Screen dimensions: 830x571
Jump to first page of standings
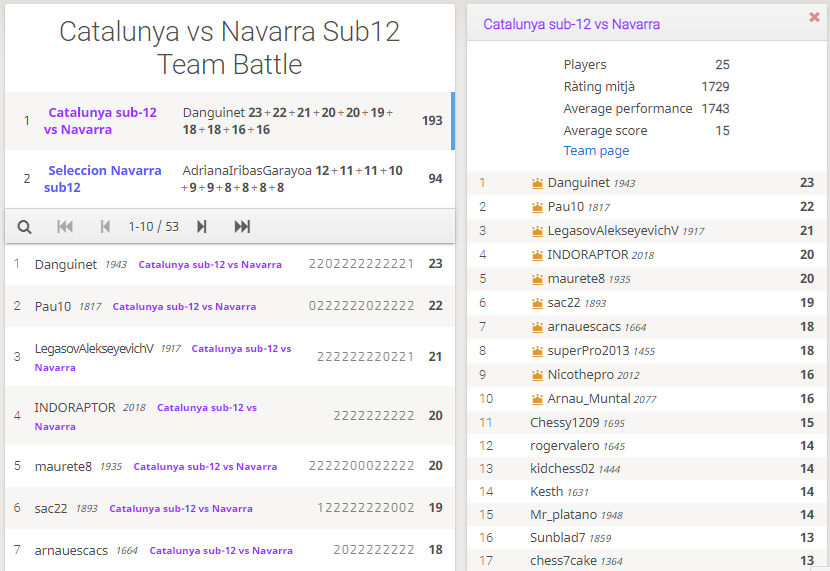(x=65, y=227)
